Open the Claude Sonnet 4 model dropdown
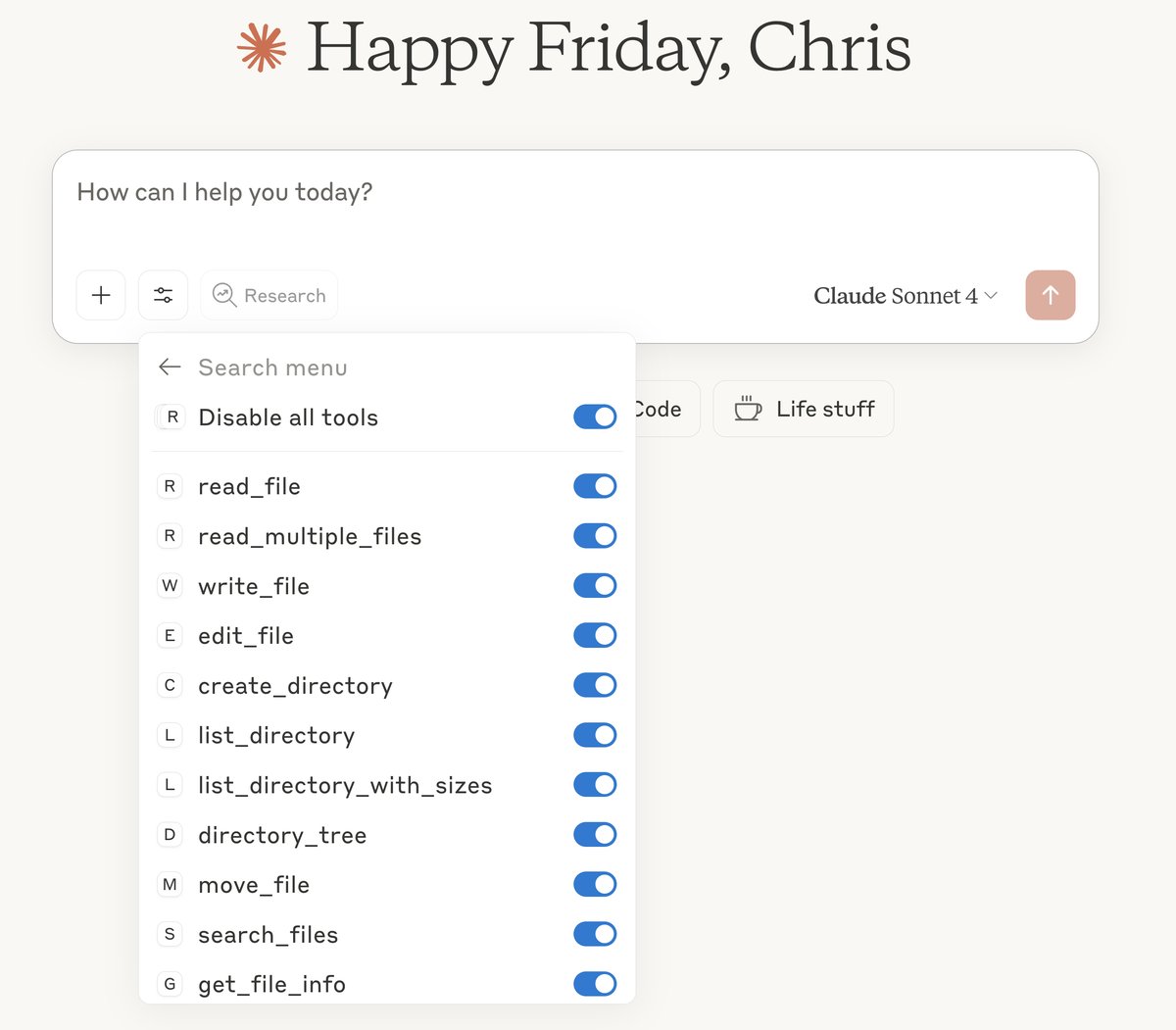This screenshot has height=1030, width=1176. [x=905, y=296]
